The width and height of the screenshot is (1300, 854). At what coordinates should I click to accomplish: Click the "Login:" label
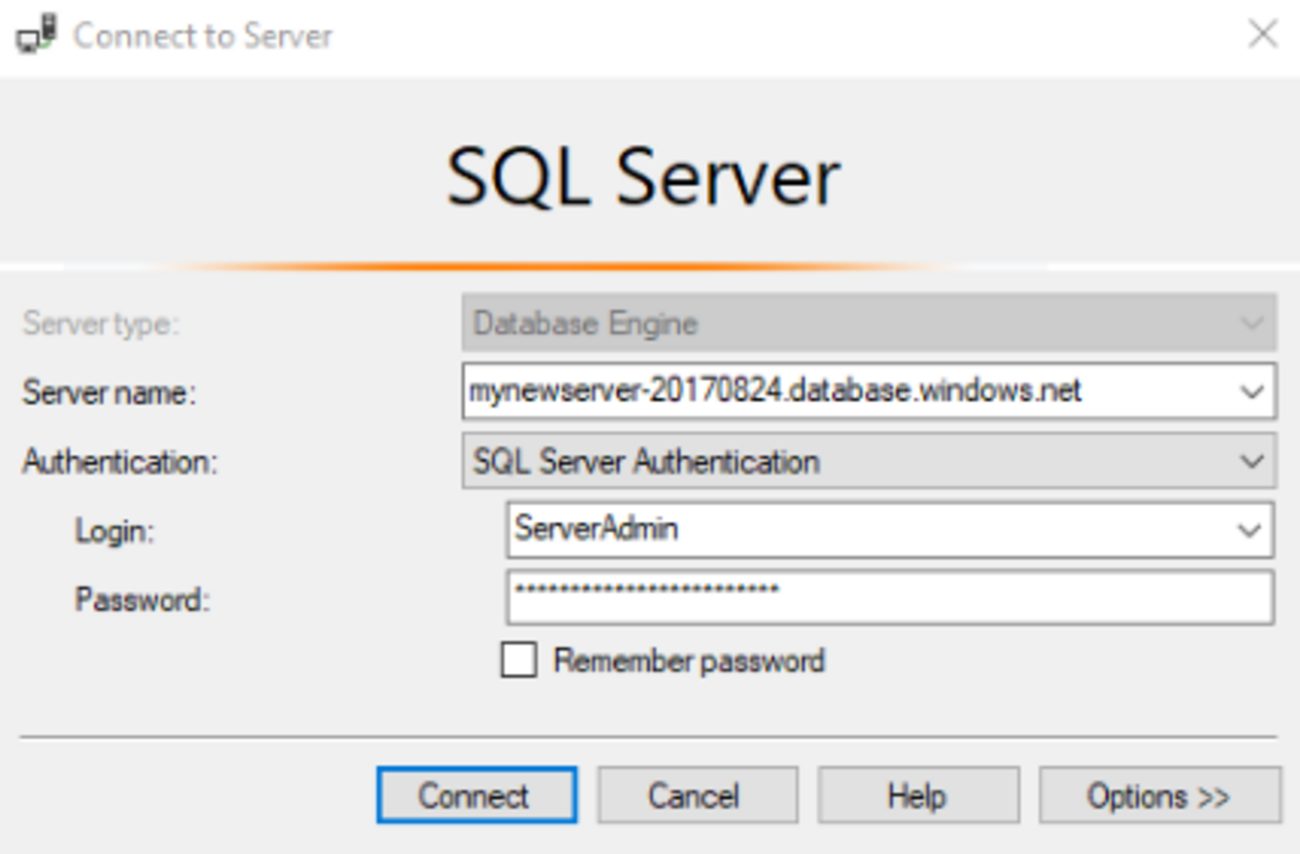[115, 531]
